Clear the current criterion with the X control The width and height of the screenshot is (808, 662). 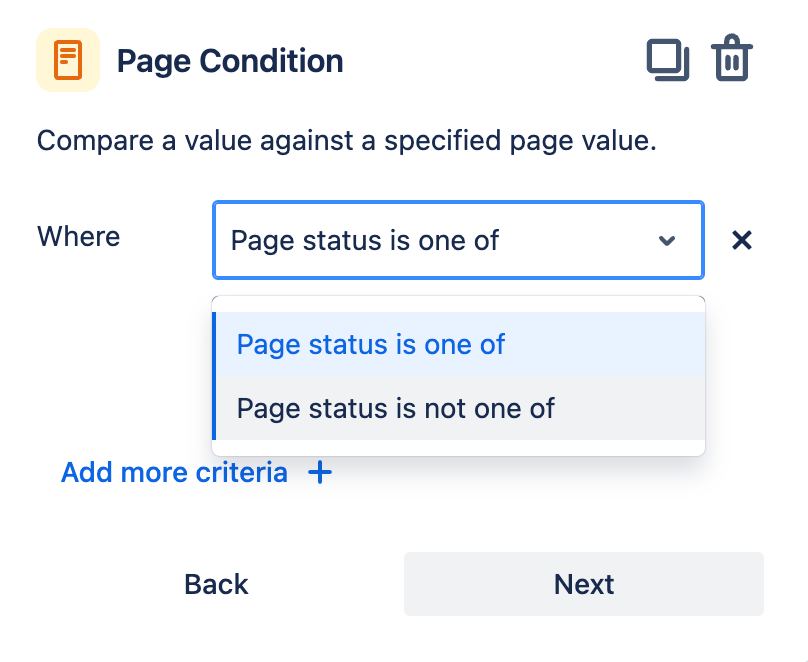coord(742,240)
